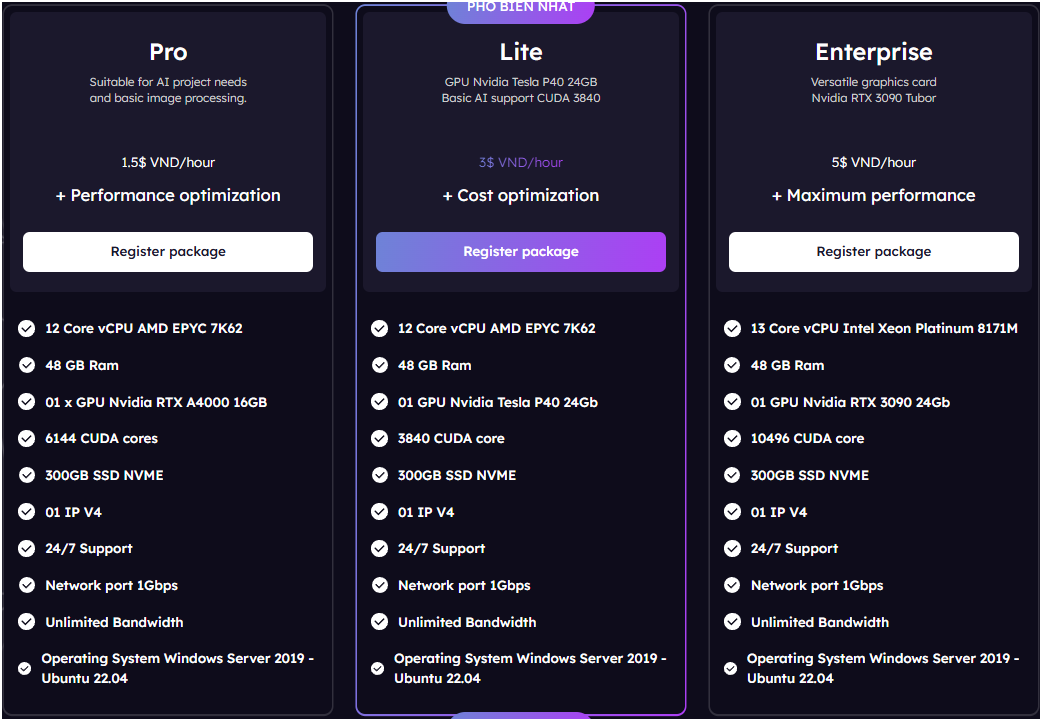Click checkmark icon beside Tesla P40 24Gb feature

(x=379, y=402)
